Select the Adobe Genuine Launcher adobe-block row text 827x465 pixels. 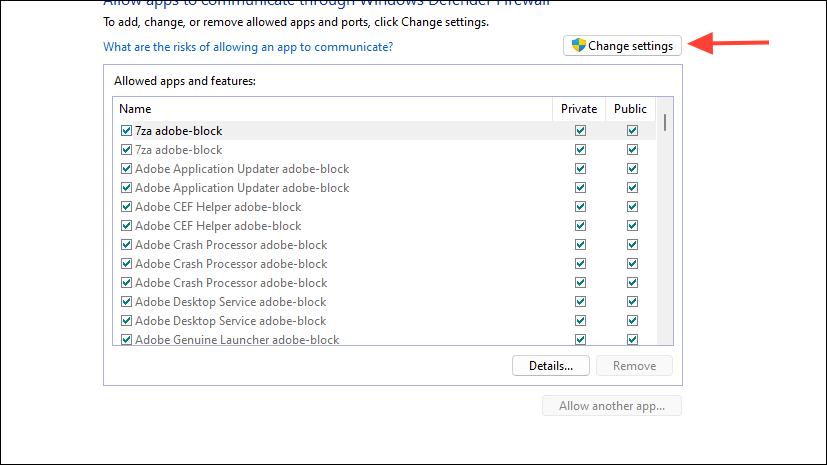(x=237, y=340)
